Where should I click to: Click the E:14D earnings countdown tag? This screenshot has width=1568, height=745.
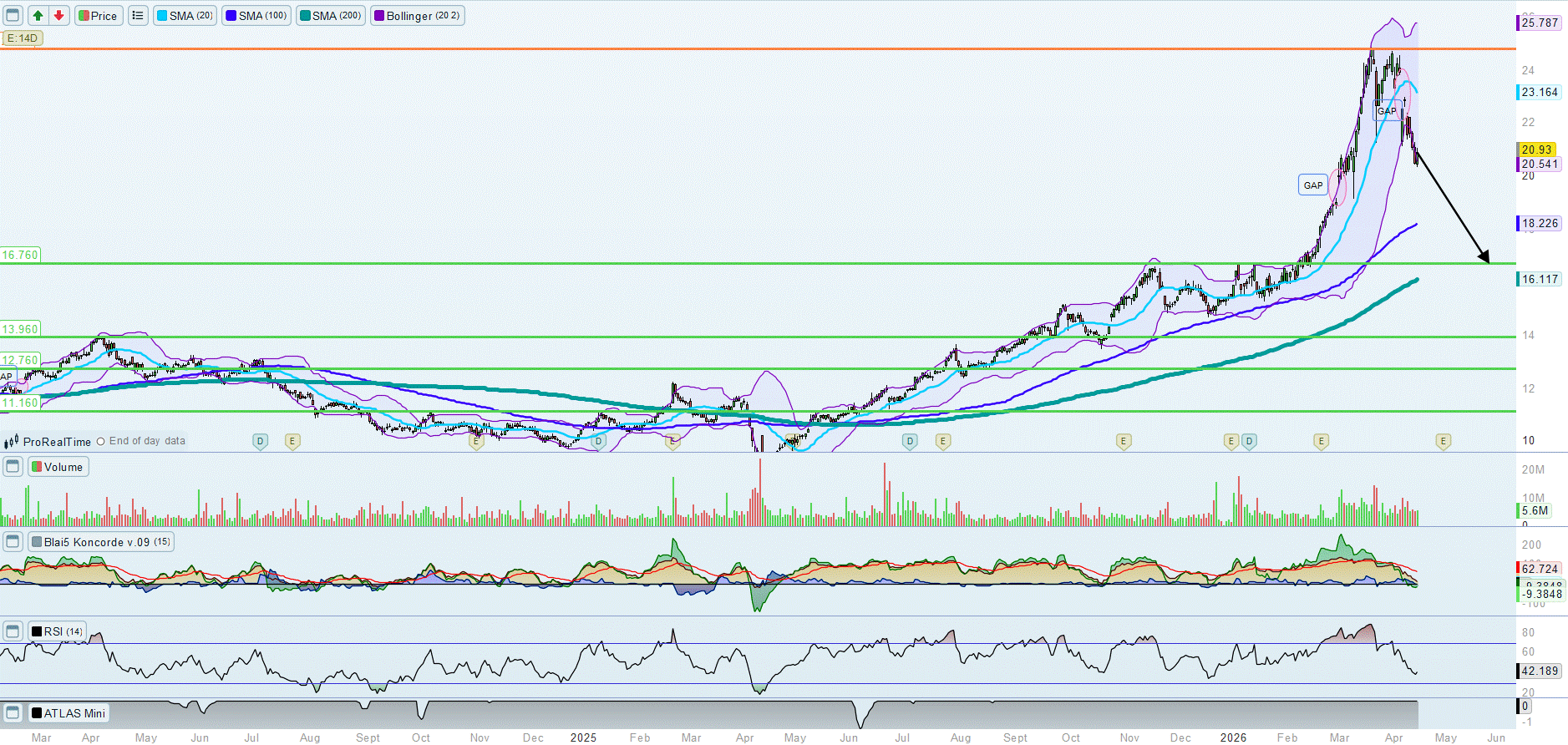pos(23,38)
